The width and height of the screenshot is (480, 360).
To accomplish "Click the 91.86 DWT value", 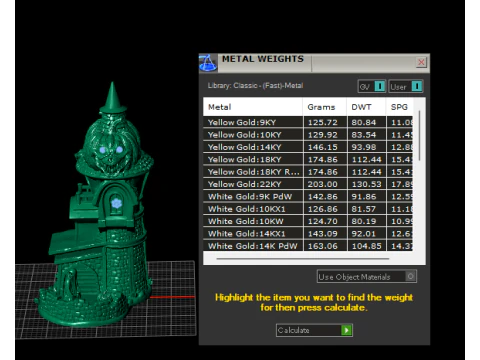I will 364,196.
